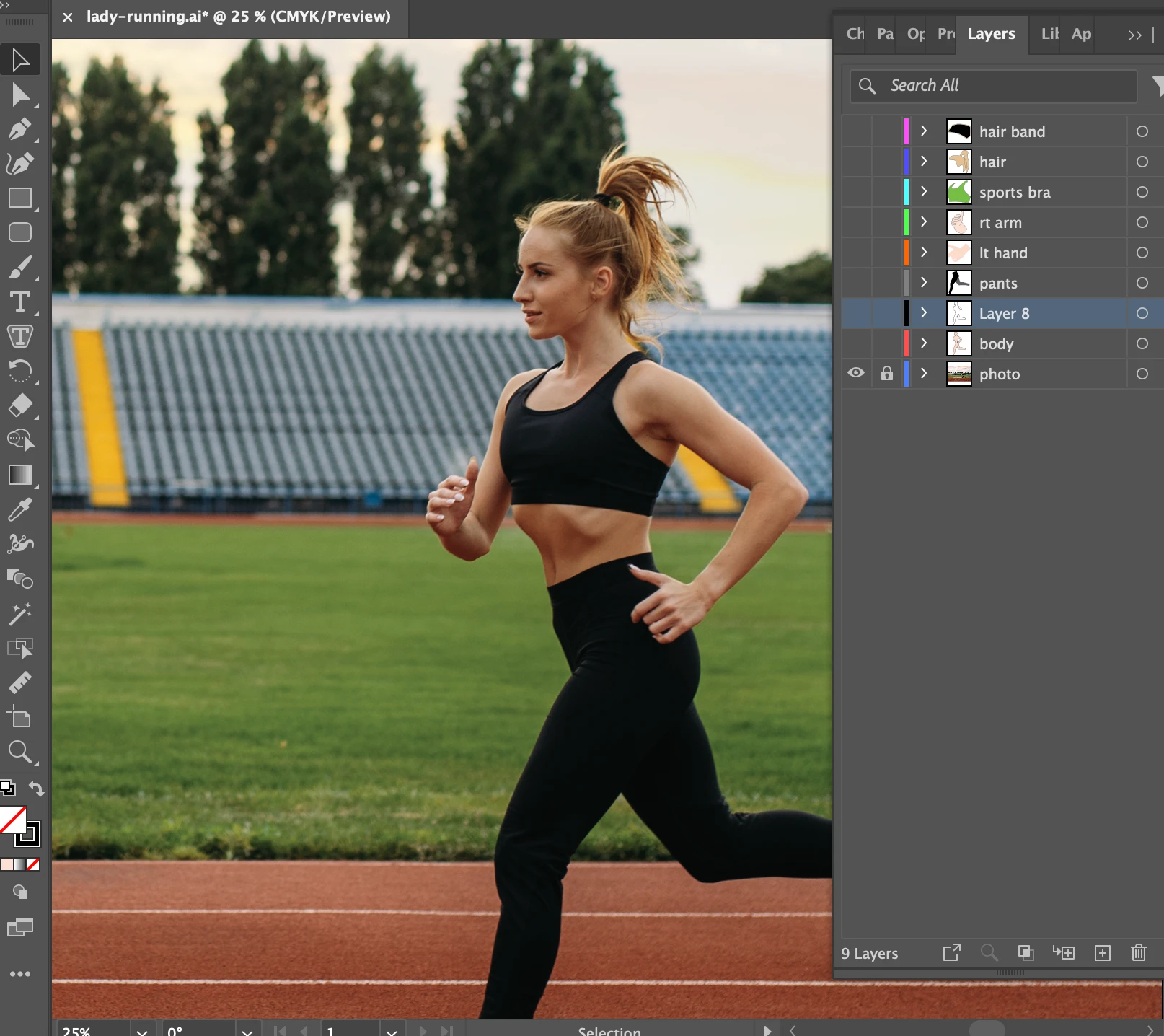Reset to default fill and stroke
The height and width of the screenshot is (1036, 1164).
7,788
